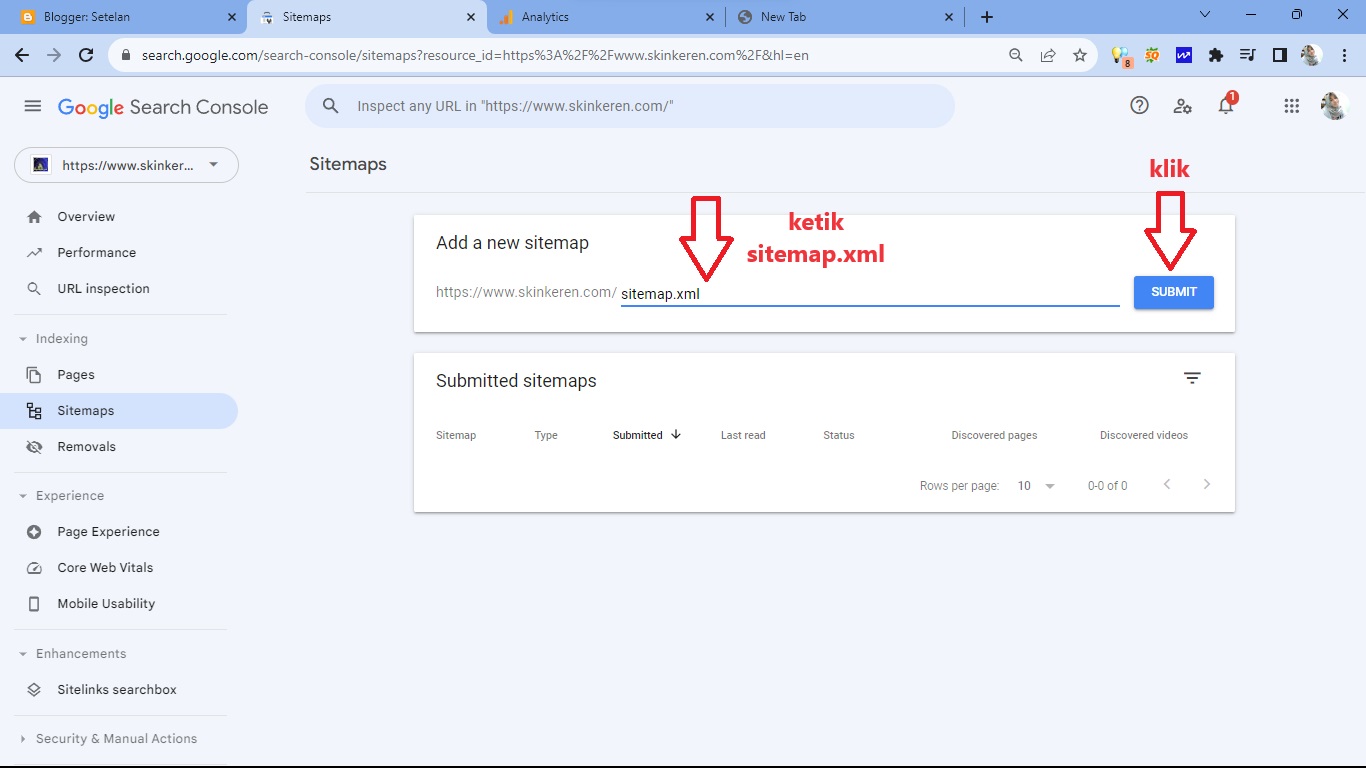Click Type column header
1366x768 pixels.
tap(546, 435)
